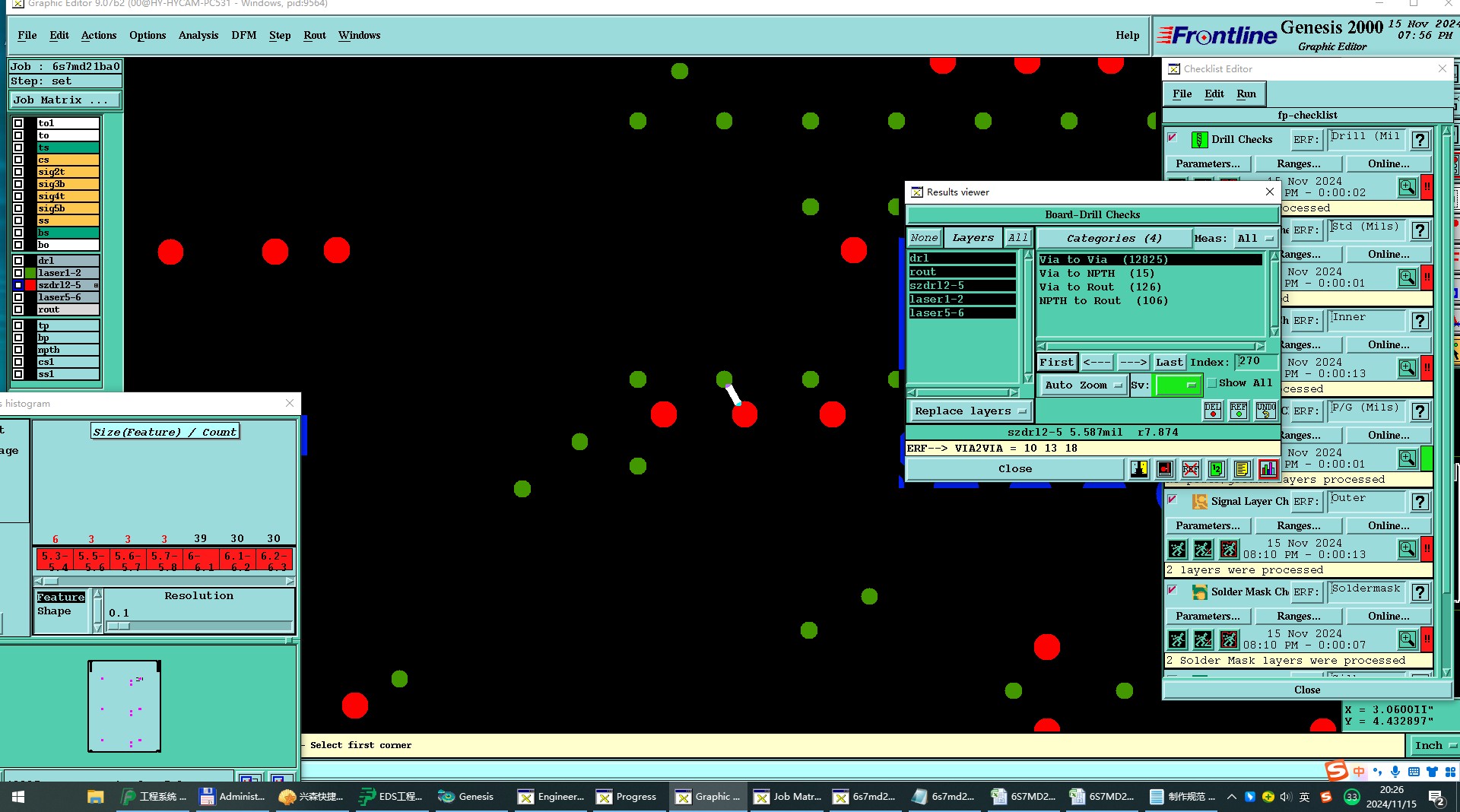The width and height of the screenshot is (1460, 812).
Task: Click Ranges... under Solder Mask Checks
Action: pyautogui.click(x=1299, y=617)
